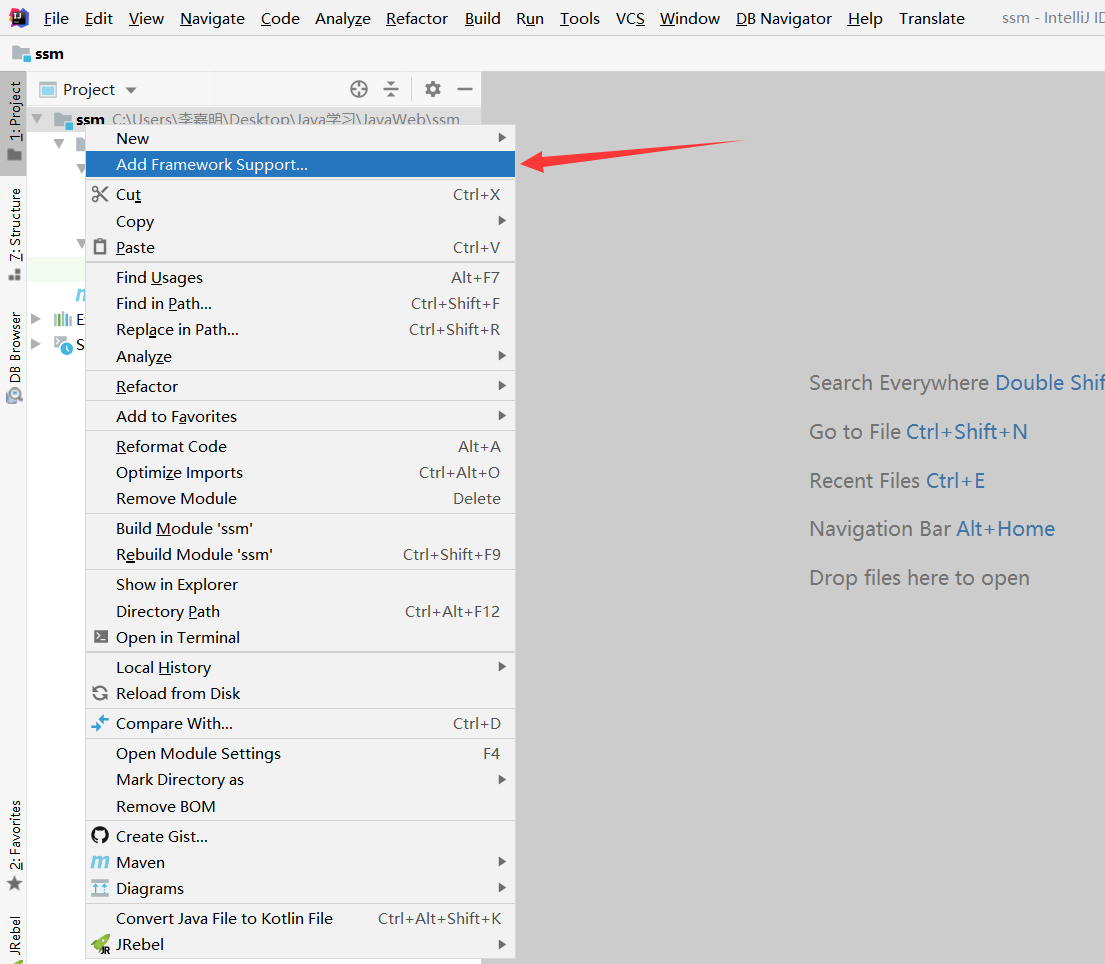Screen dimensions: 1105x964
Task: Click ssm in the navigation bar
Action: (49, 54)
